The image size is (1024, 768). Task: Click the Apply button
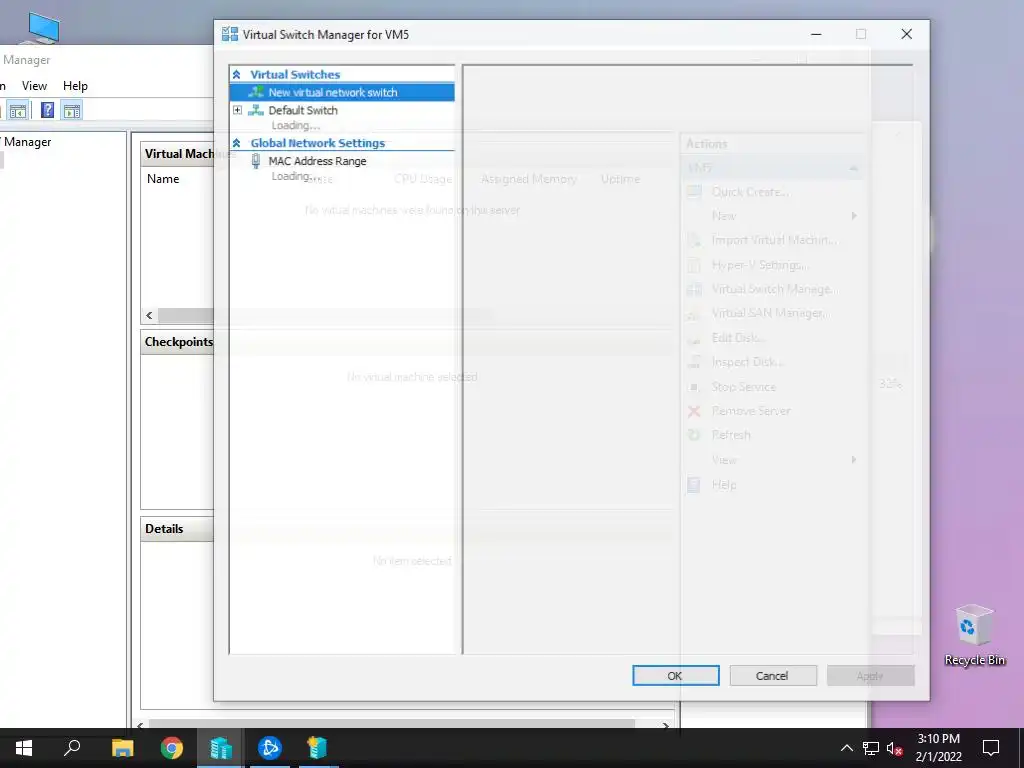870,675
